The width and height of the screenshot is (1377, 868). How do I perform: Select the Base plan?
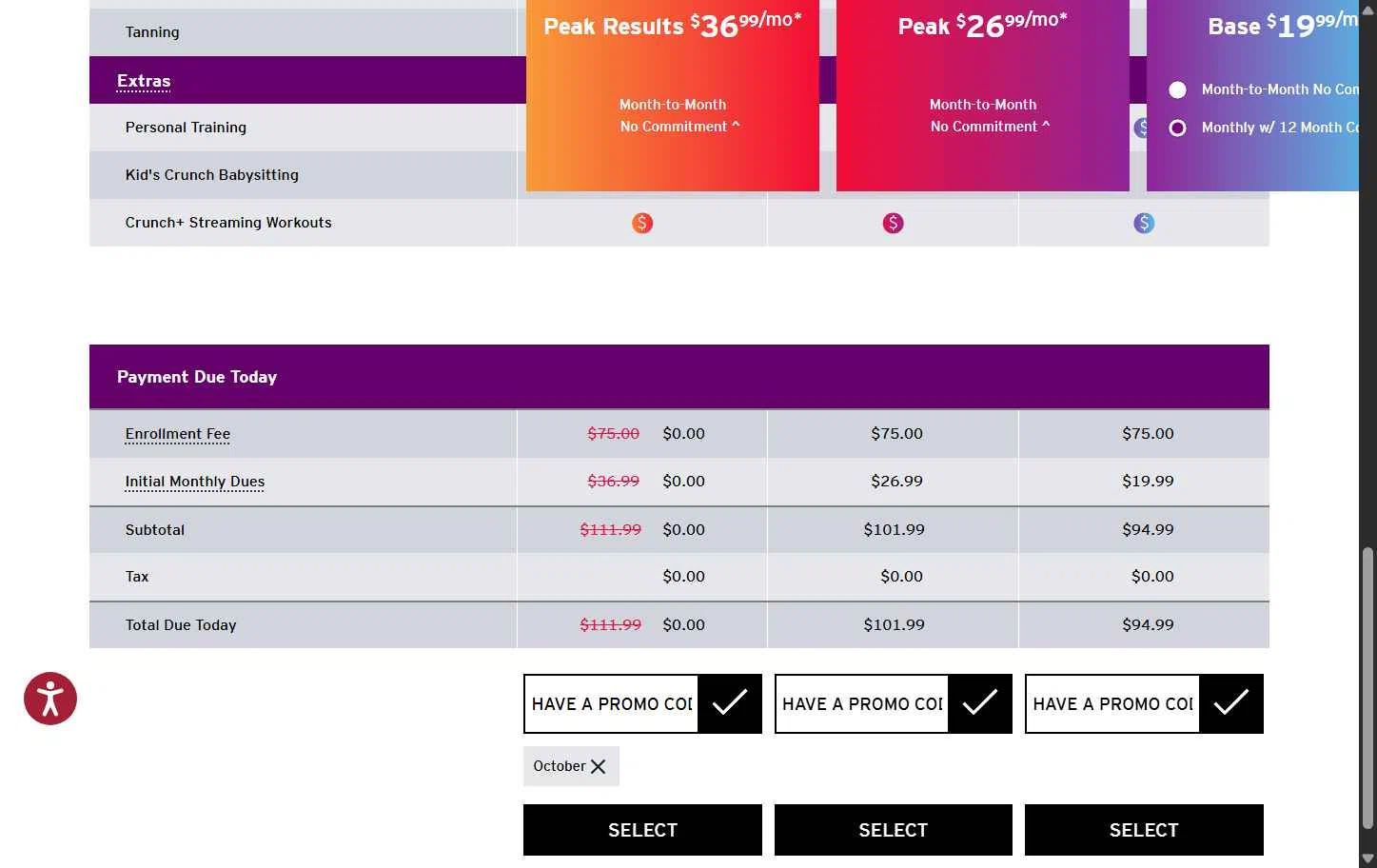(1144, 830)
